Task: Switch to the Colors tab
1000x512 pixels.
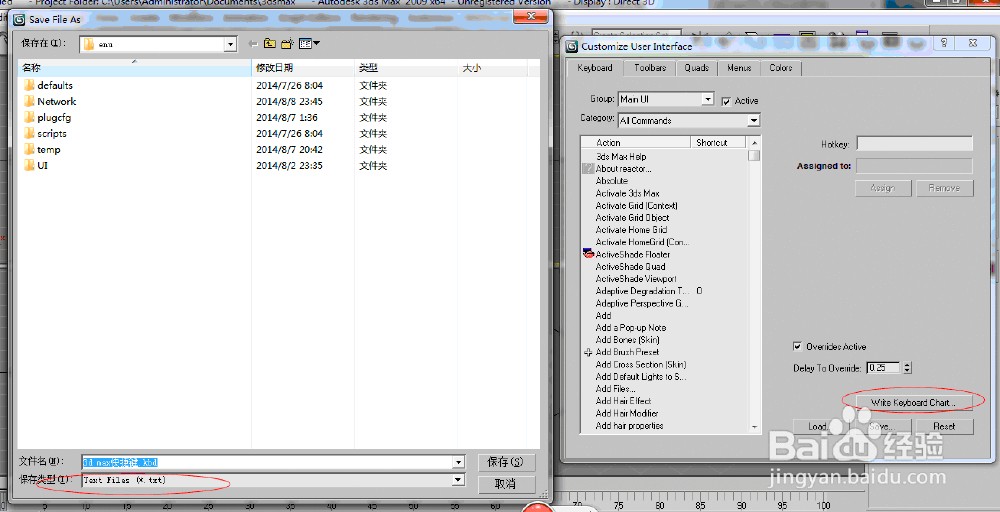Action: pyautogui.click(x=781, y=68)
